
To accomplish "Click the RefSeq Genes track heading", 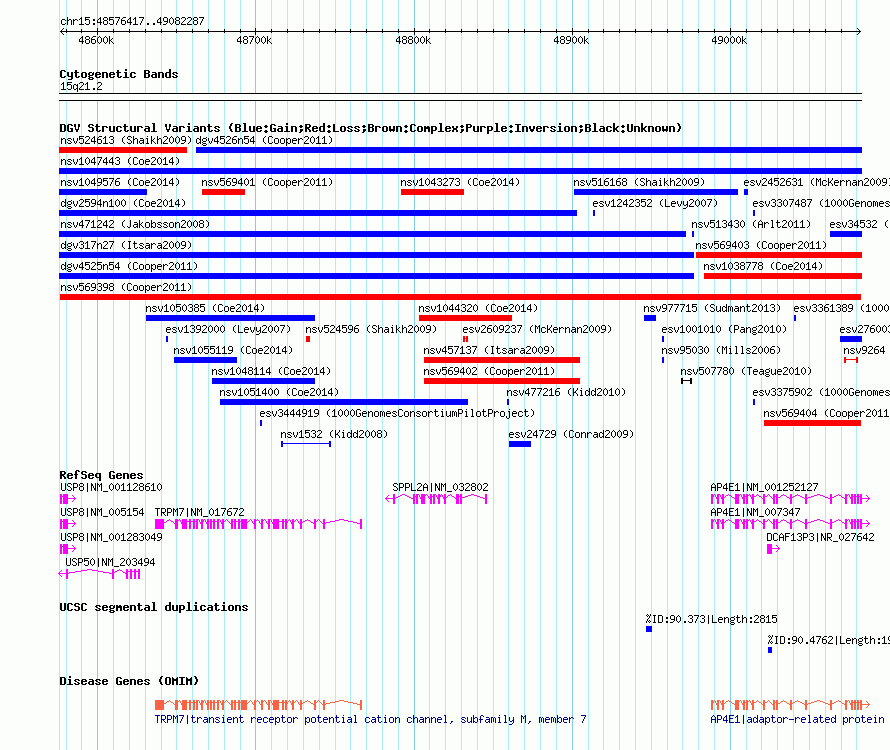I will coord(101,475).
